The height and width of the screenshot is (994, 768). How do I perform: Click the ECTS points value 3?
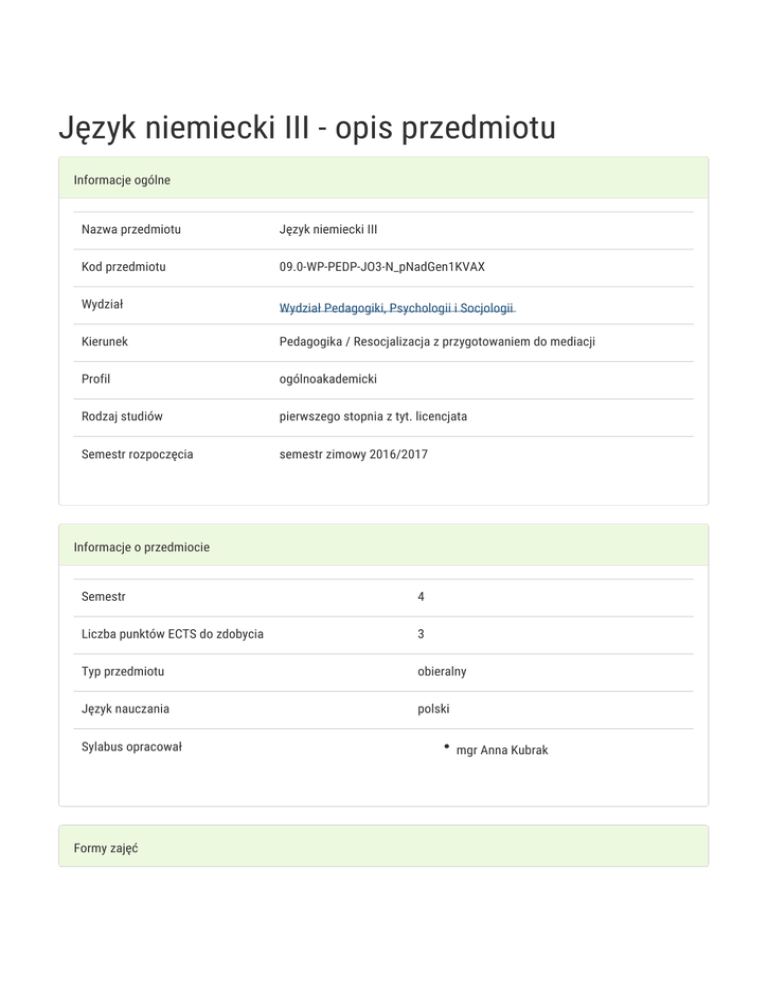pyautogui.click(x=422, y=634)
